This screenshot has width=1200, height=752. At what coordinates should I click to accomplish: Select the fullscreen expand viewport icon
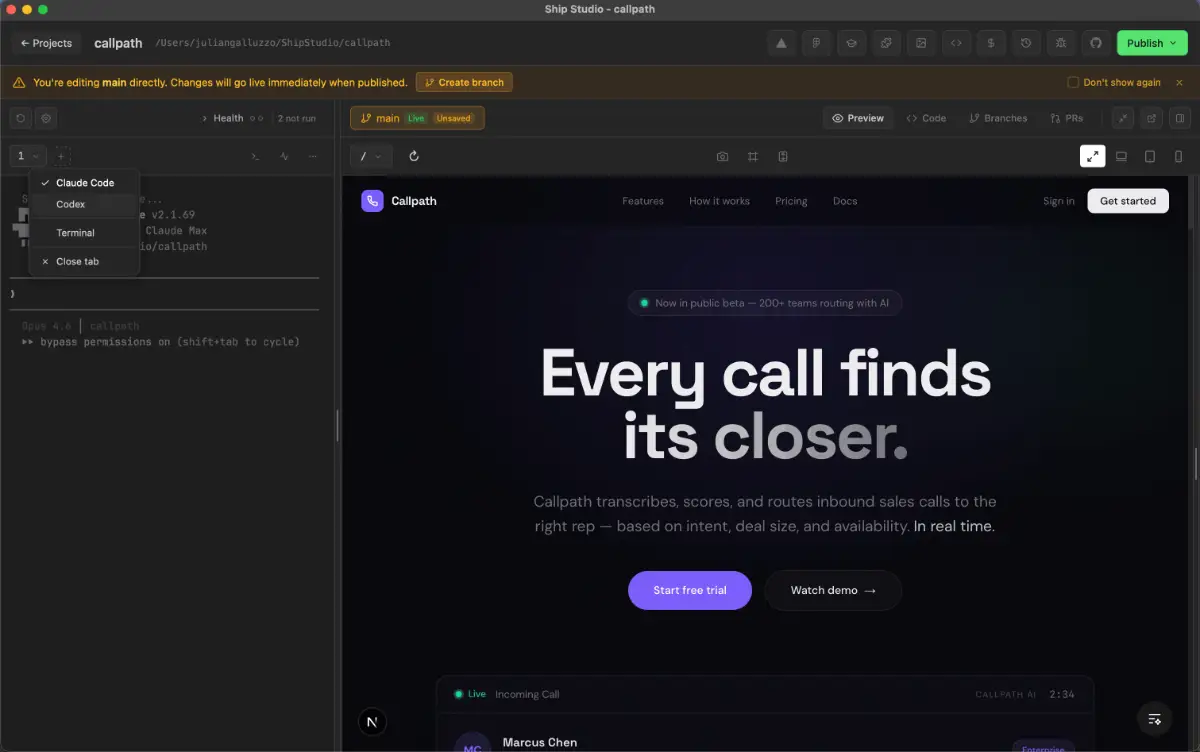(x=1093, y=156)
